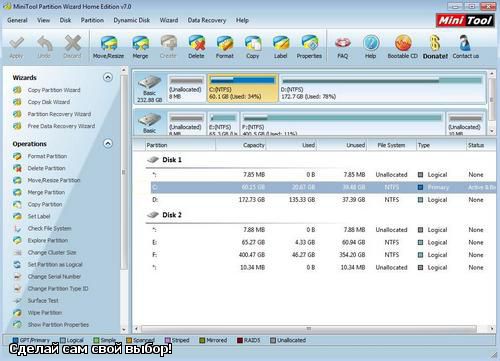This screenshot has width=500, height=361.
Task: Choose Delete Partition operation
Action: pos(46,168)
